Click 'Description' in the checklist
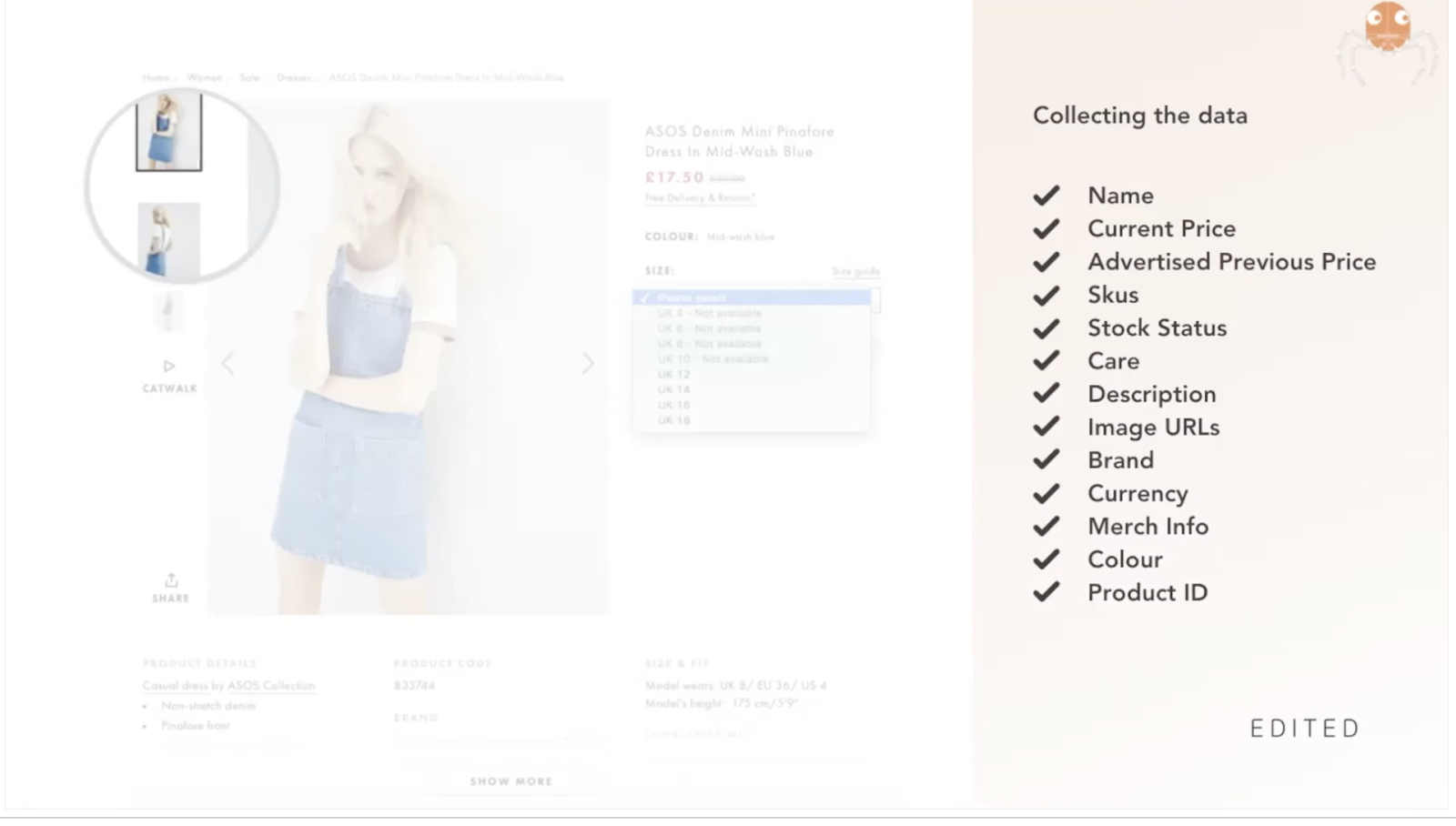This screenshot has width=1456, height=826. pyautogui.click(x=1152, y=394)
